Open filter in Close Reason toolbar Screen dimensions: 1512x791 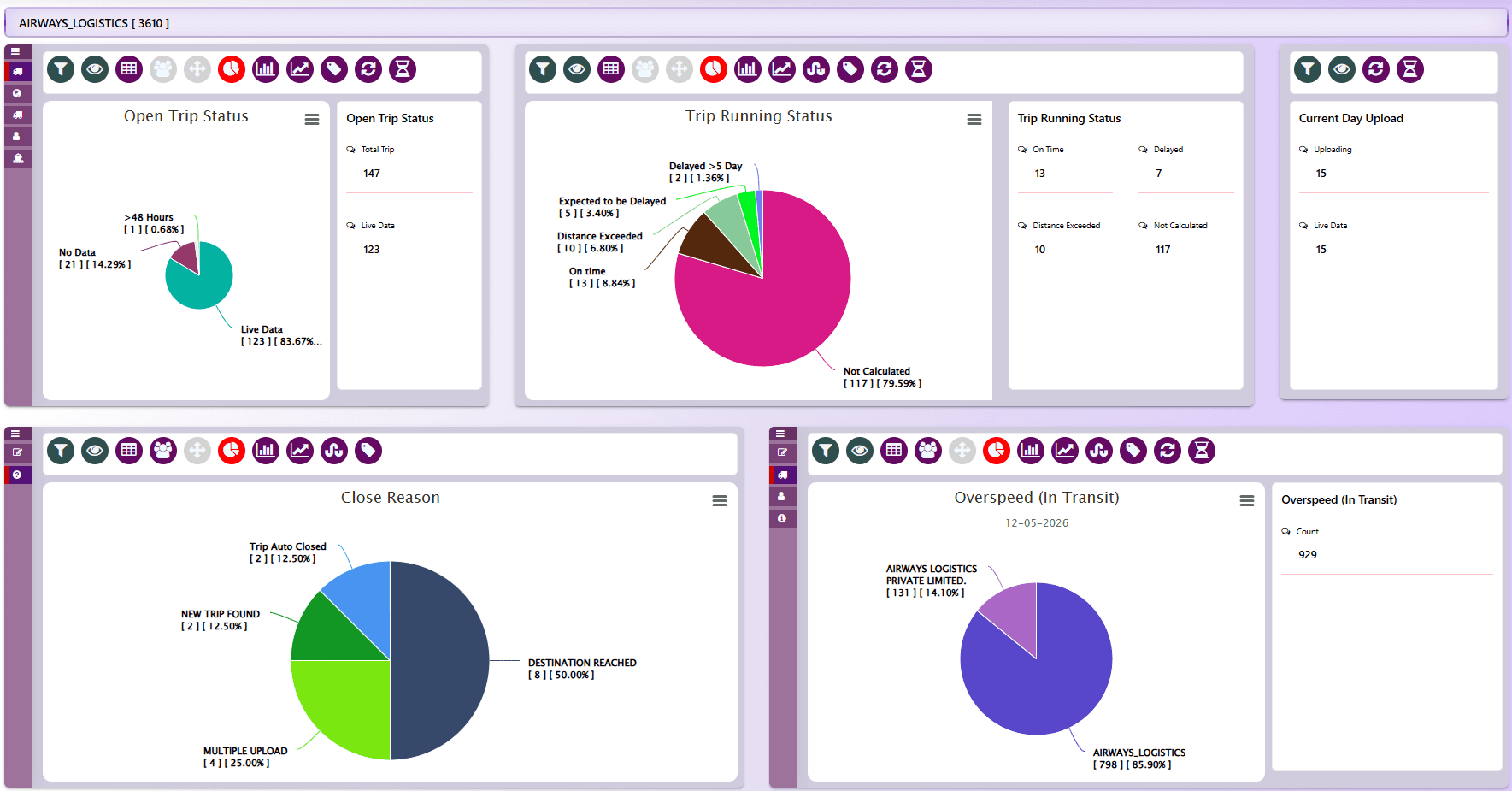tap(61, 451)
